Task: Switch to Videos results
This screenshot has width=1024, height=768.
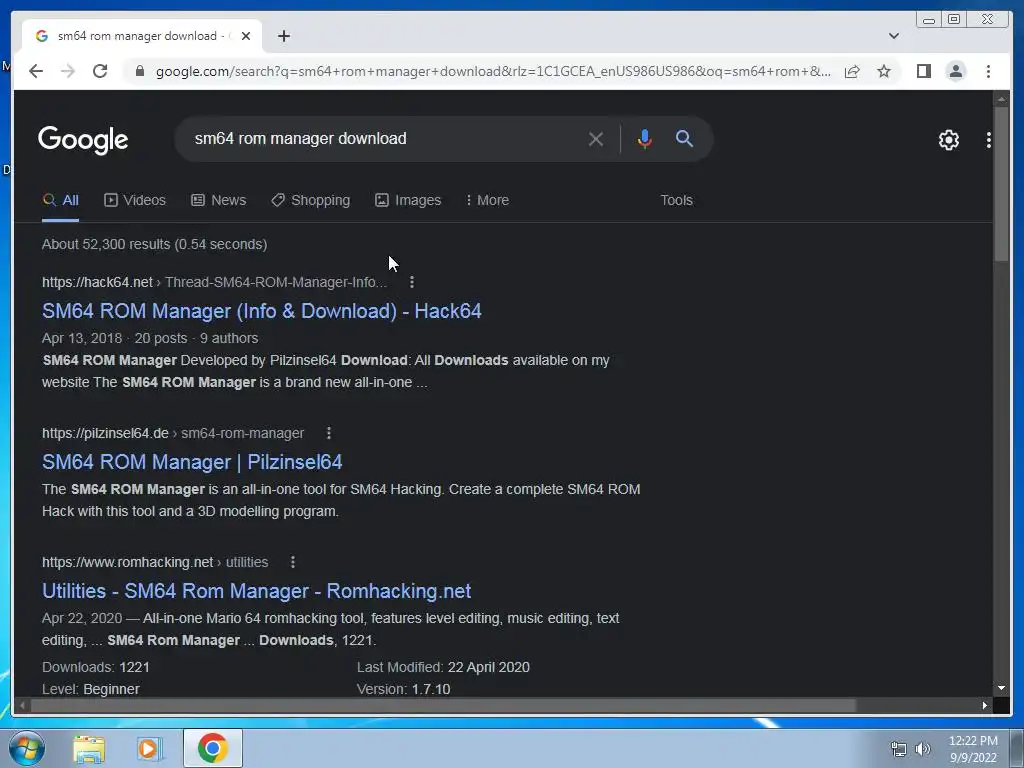Action: (x=135, y=200)
